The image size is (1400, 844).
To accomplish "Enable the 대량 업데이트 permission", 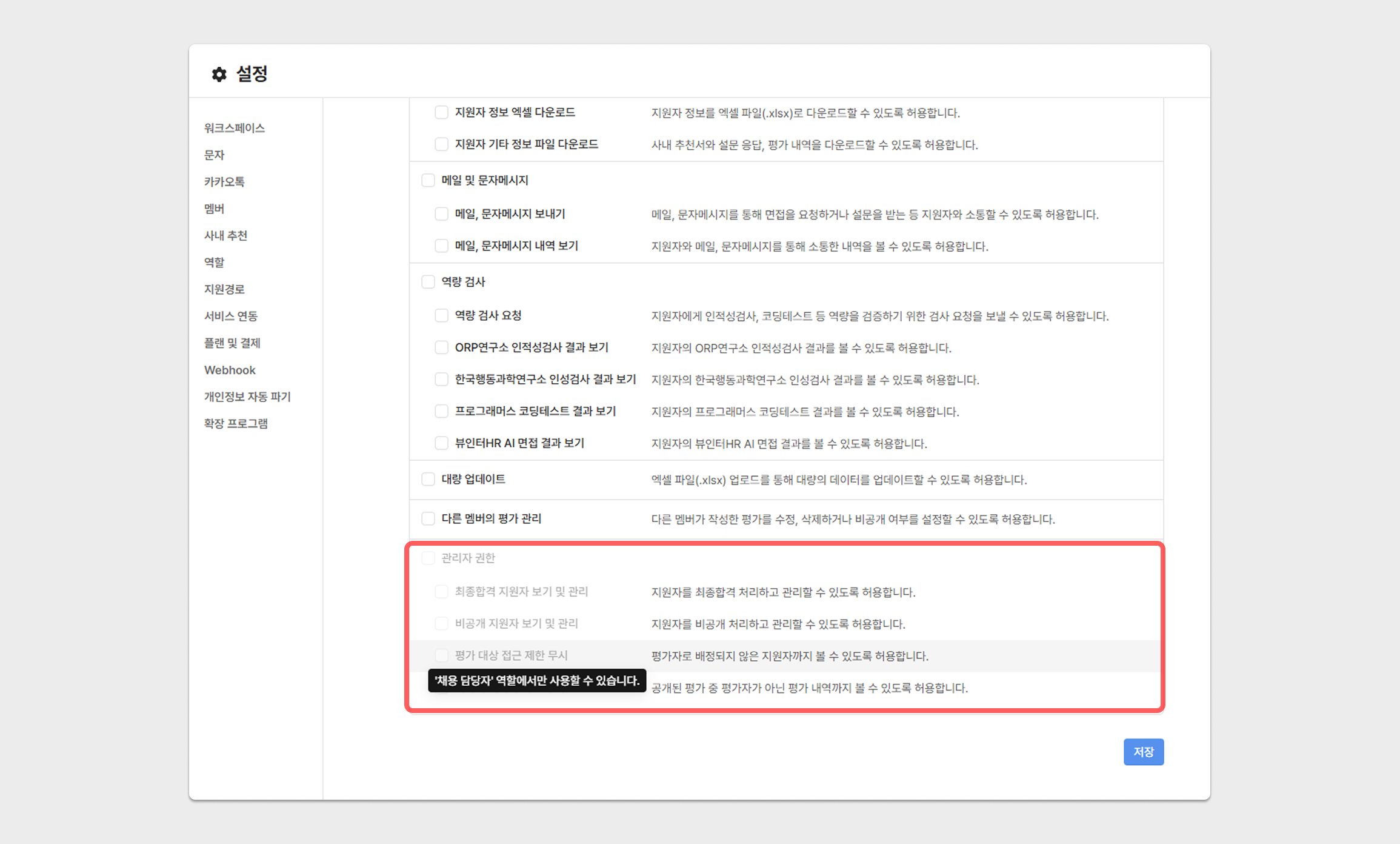I will tap(428, 479).
